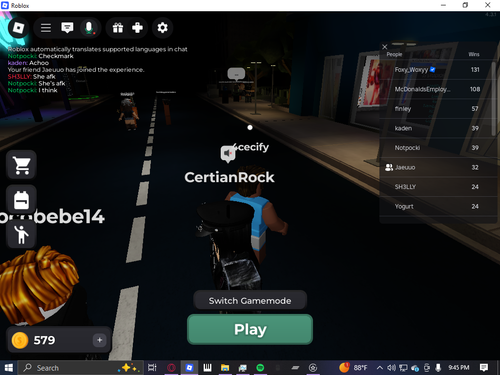Viewport: 500px width, 375px height.
Task: Click the People column header
Action: (x=394, y=54)
